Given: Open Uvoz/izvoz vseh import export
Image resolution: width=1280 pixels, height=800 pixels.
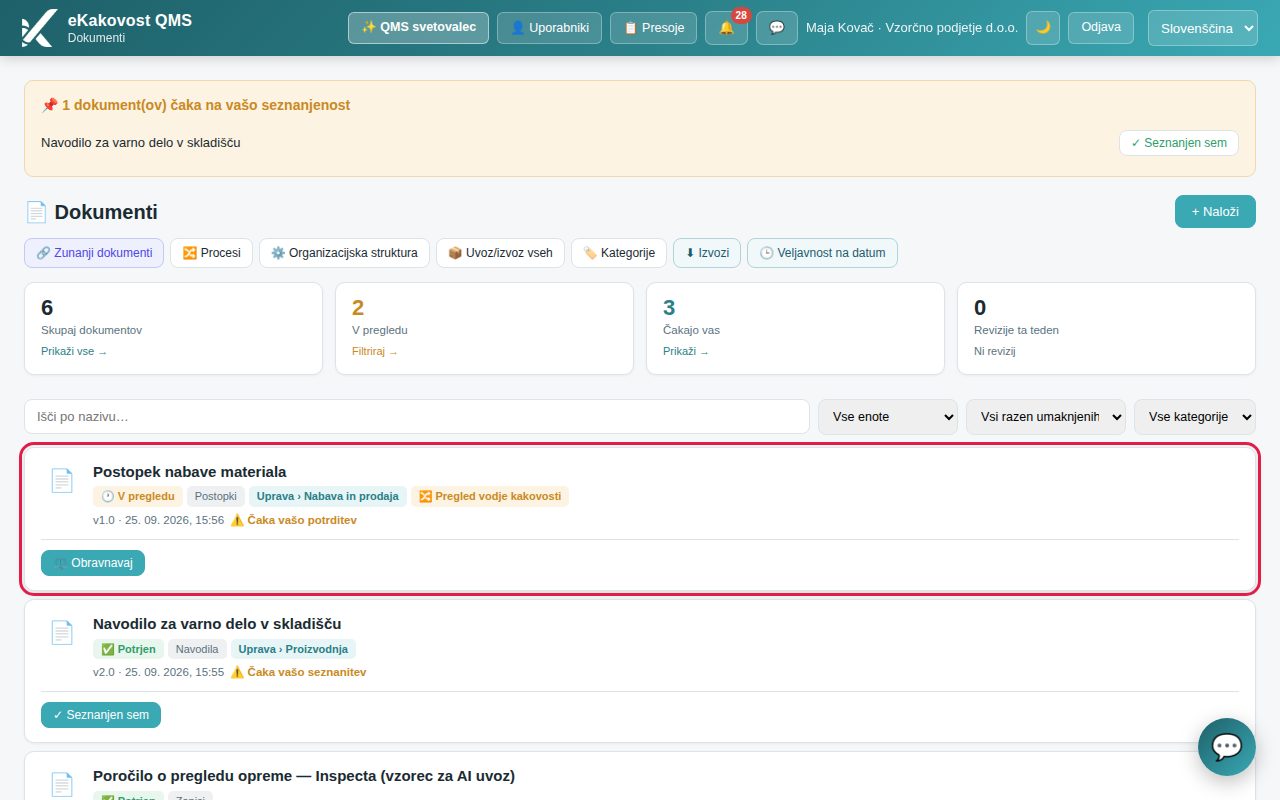Looking at the screenshot, I should [500, 253].
